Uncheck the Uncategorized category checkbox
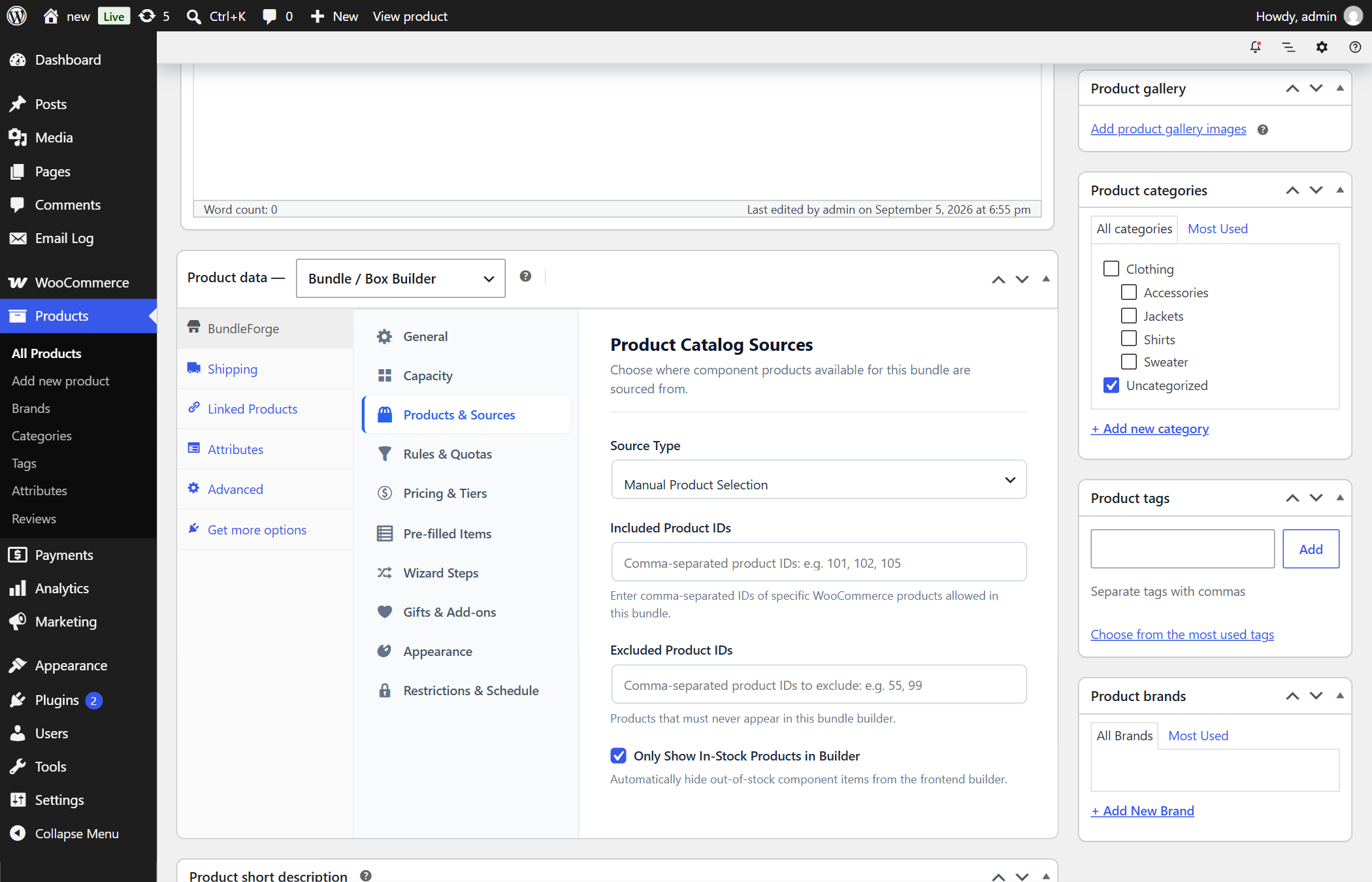Screen dimensions: 1372x882 click(x=1111, y=385)
